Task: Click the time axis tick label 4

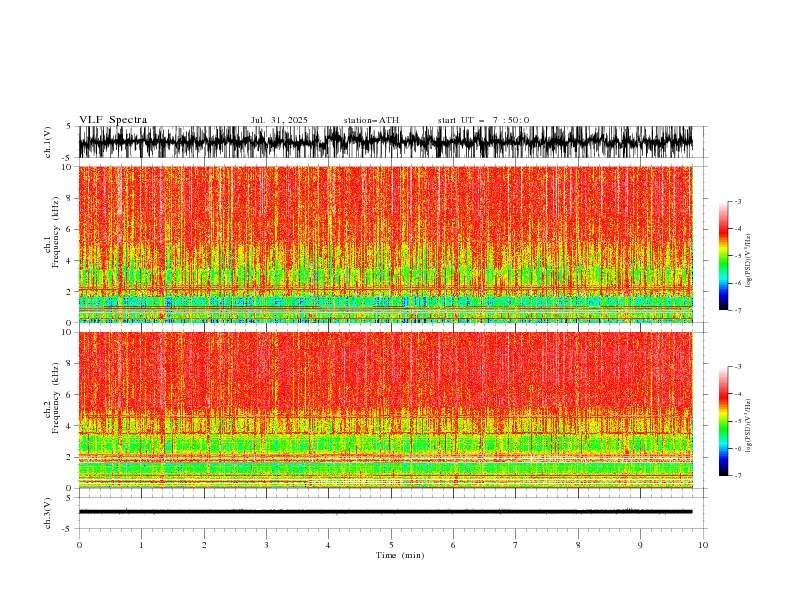Action: tap(328, 545)
